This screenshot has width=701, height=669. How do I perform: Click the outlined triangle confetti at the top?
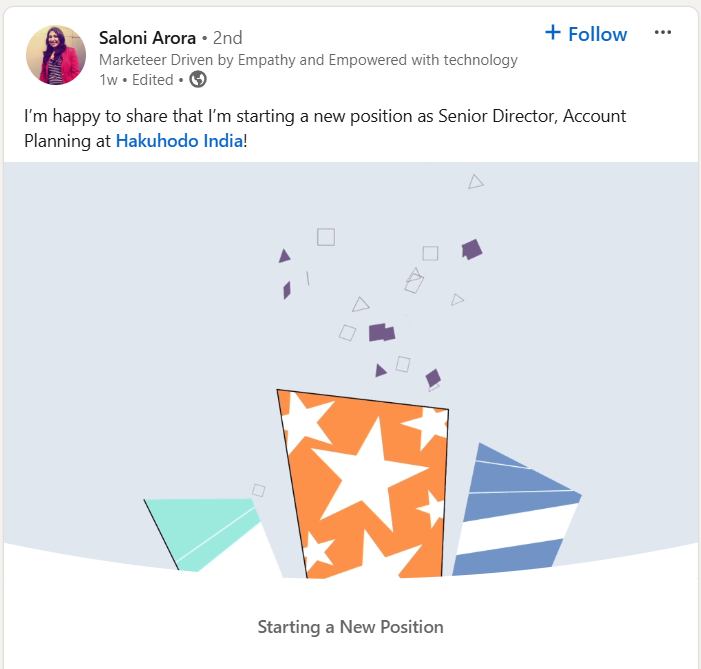(x=475, y=182)
